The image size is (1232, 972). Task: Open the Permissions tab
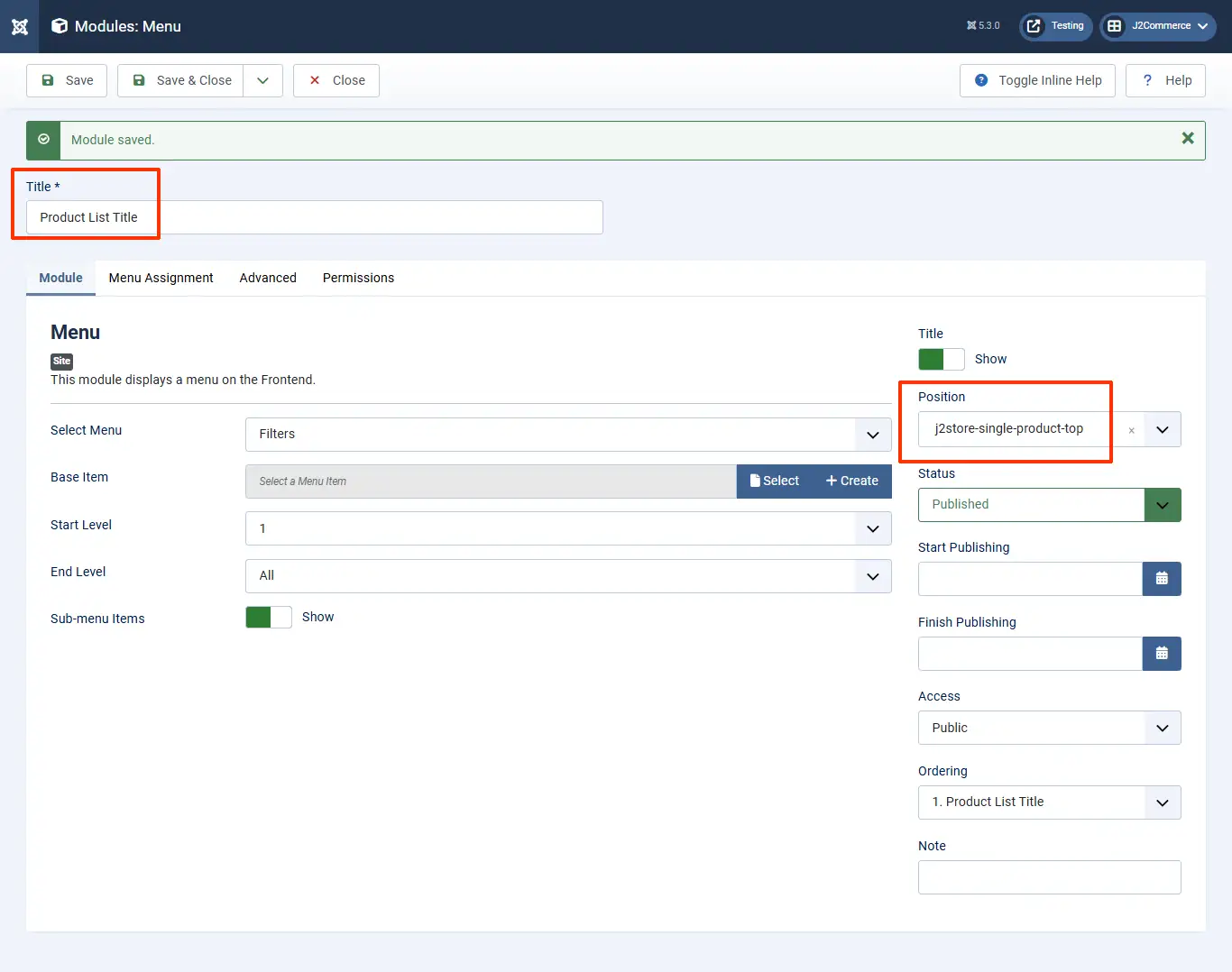click(358, 278)
